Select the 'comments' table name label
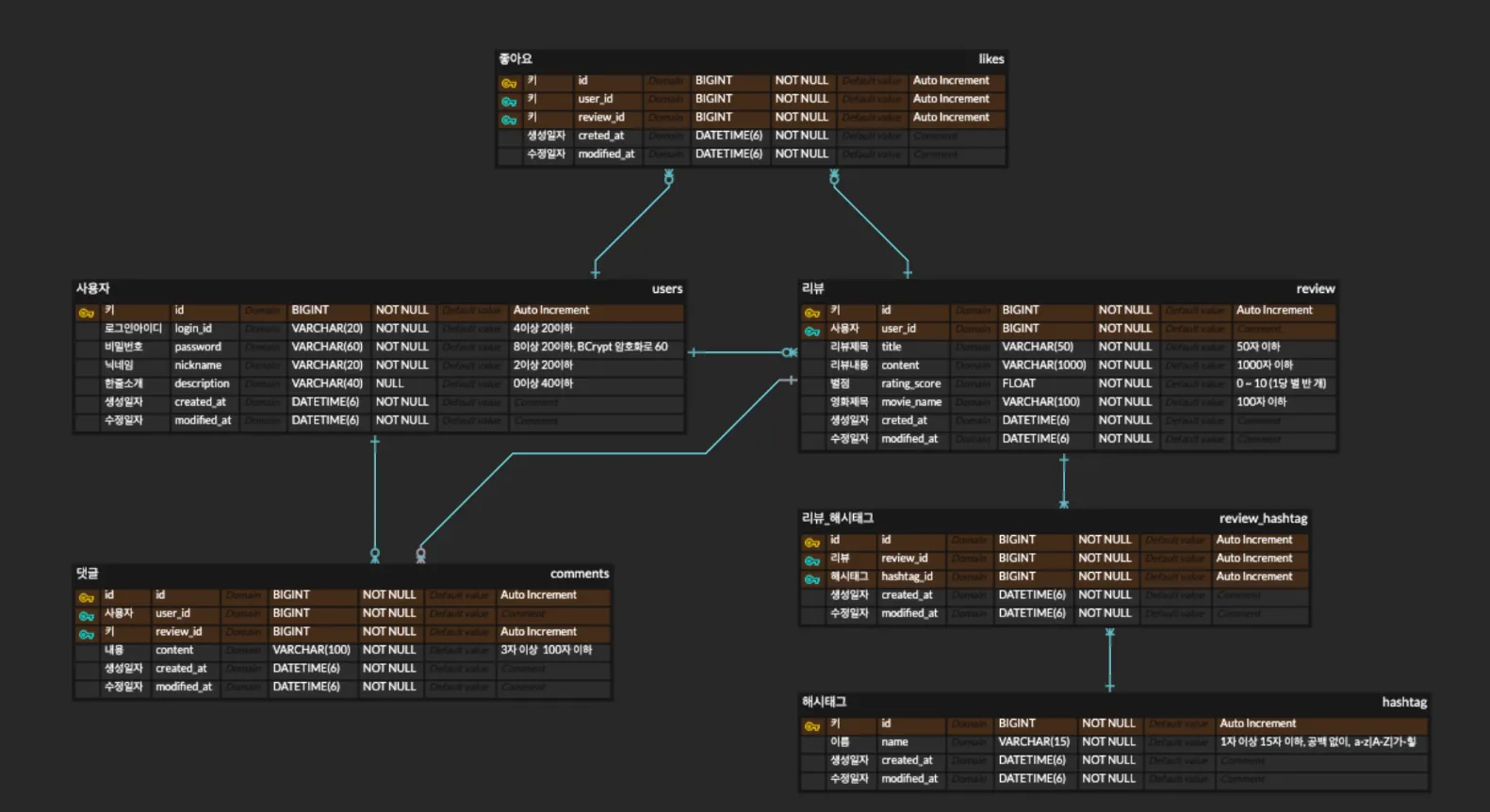This screenshot has height=812, width=1490. [x=579, y=574]
